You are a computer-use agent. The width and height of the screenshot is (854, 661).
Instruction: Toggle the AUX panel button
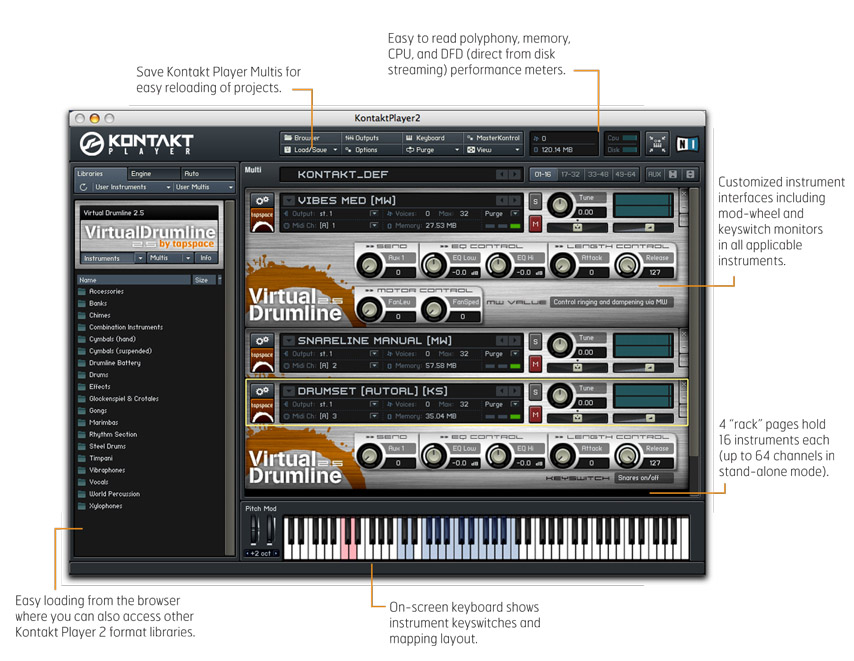click(x=654, y=174)
